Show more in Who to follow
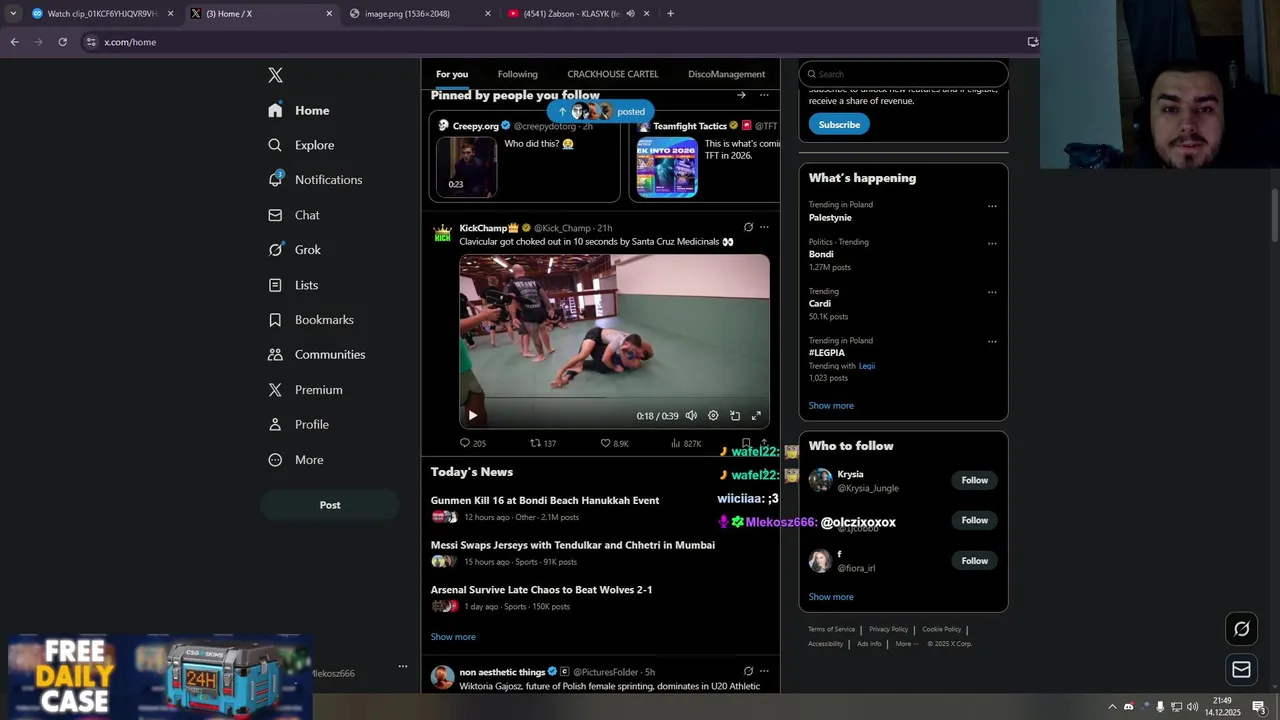 point(831,597)
